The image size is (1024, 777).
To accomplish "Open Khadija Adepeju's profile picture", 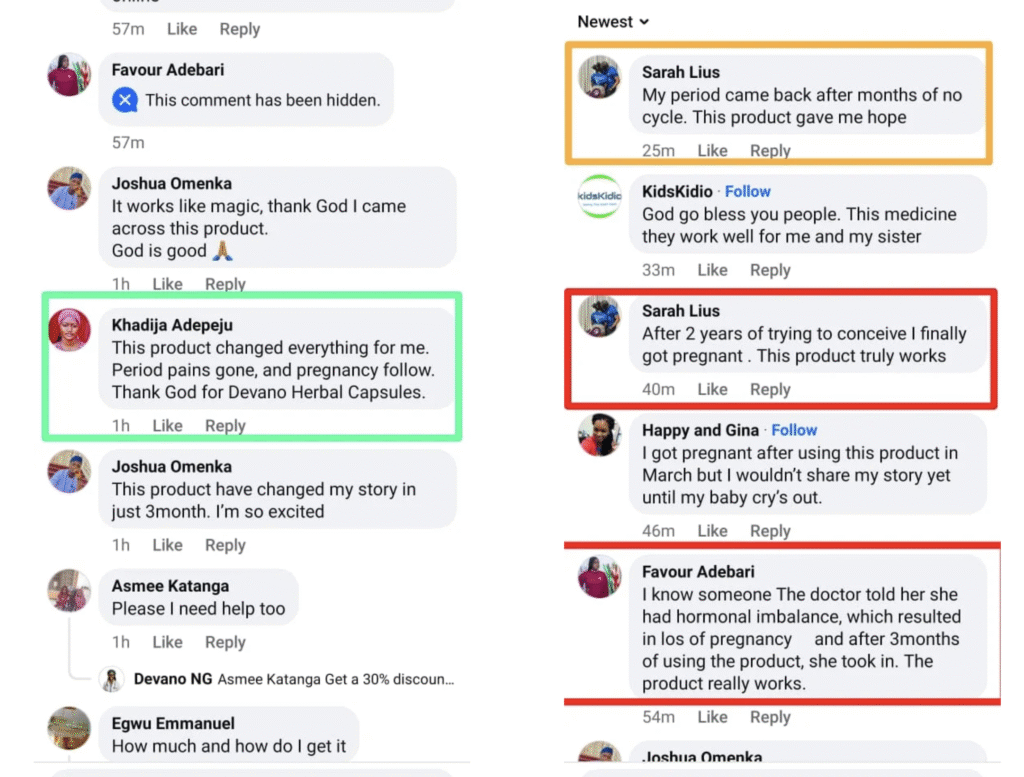I will [70, 330].
